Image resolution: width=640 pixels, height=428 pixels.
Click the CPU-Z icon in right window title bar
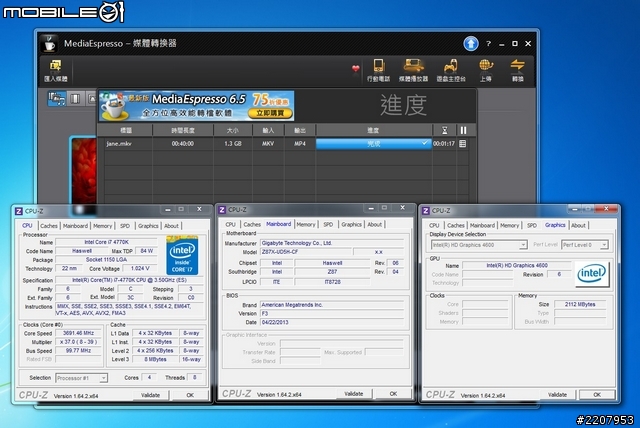pyautogui.click(x=426, y=211)
